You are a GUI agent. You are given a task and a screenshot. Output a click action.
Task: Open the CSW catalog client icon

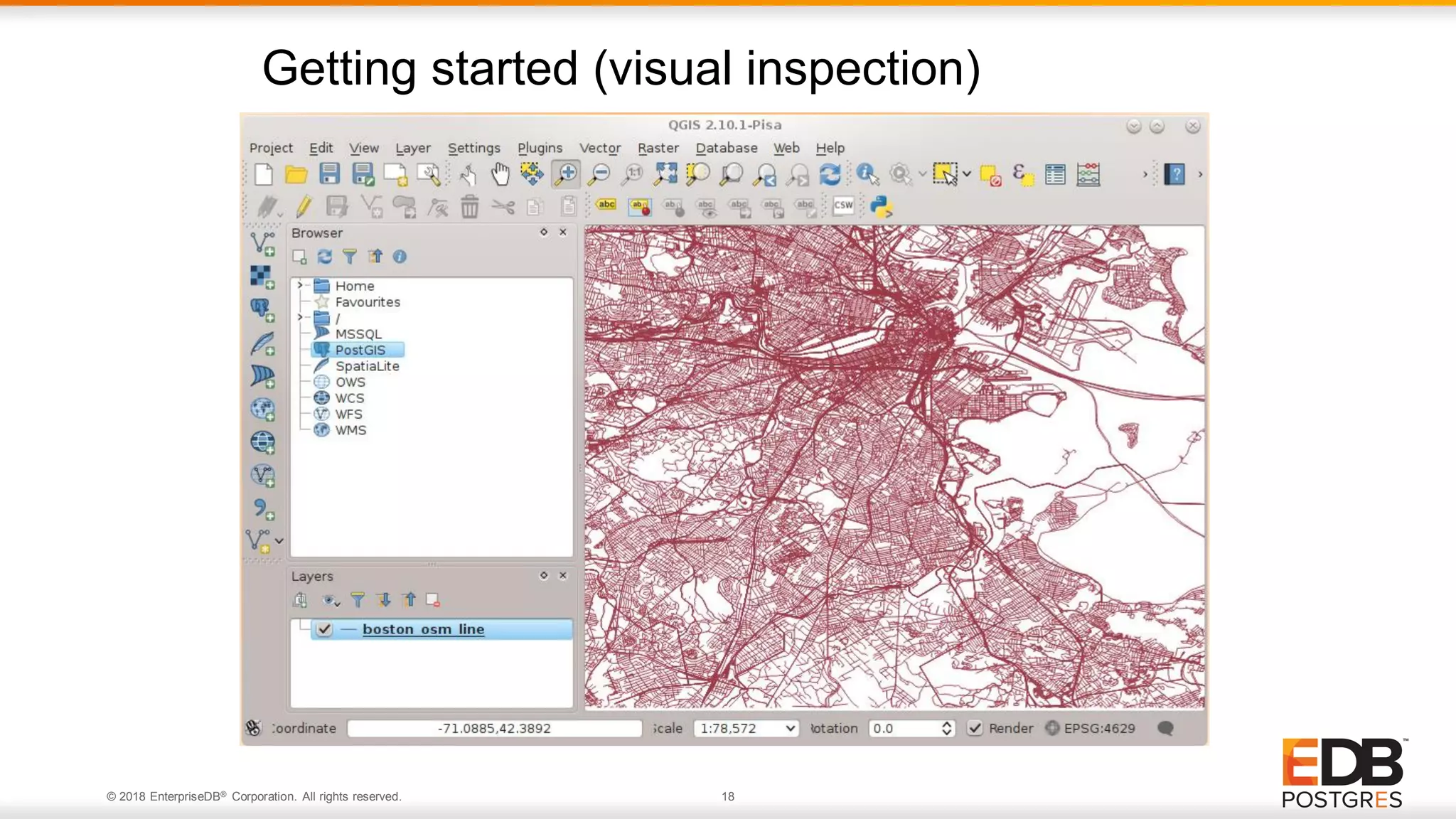coord(843,205)
